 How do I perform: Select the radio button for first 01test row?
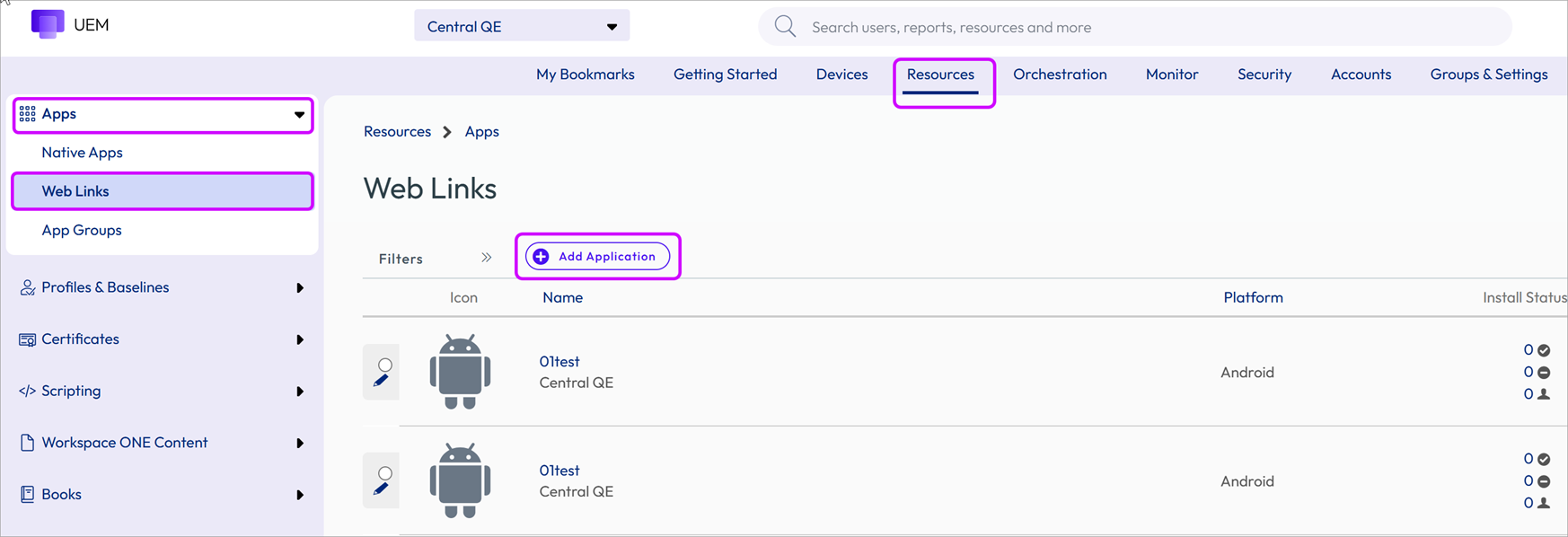click(x=385, y=365)
